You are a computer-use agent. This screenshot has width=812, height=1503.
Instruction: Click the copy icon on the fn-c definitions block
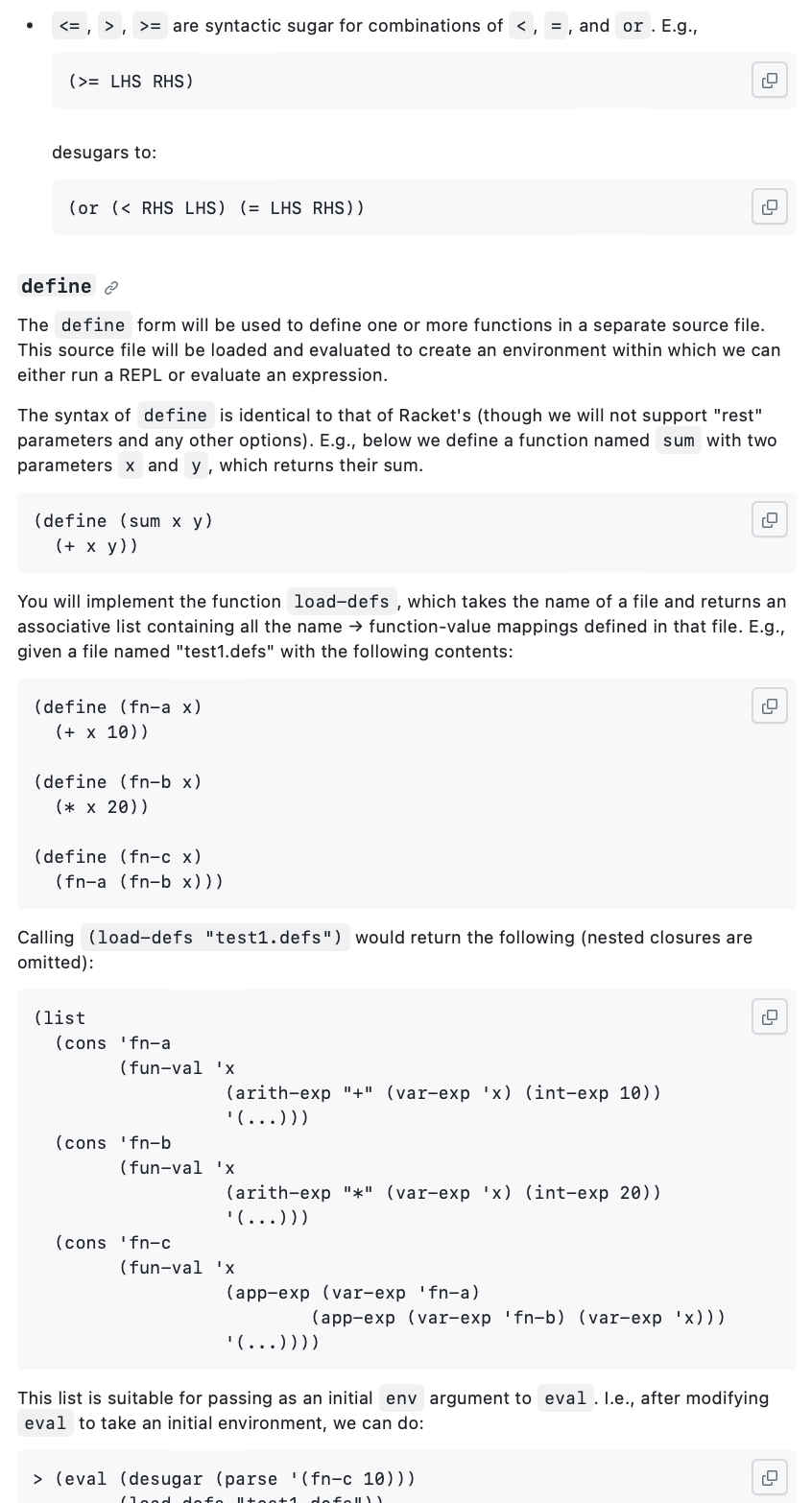click(770, 705)
